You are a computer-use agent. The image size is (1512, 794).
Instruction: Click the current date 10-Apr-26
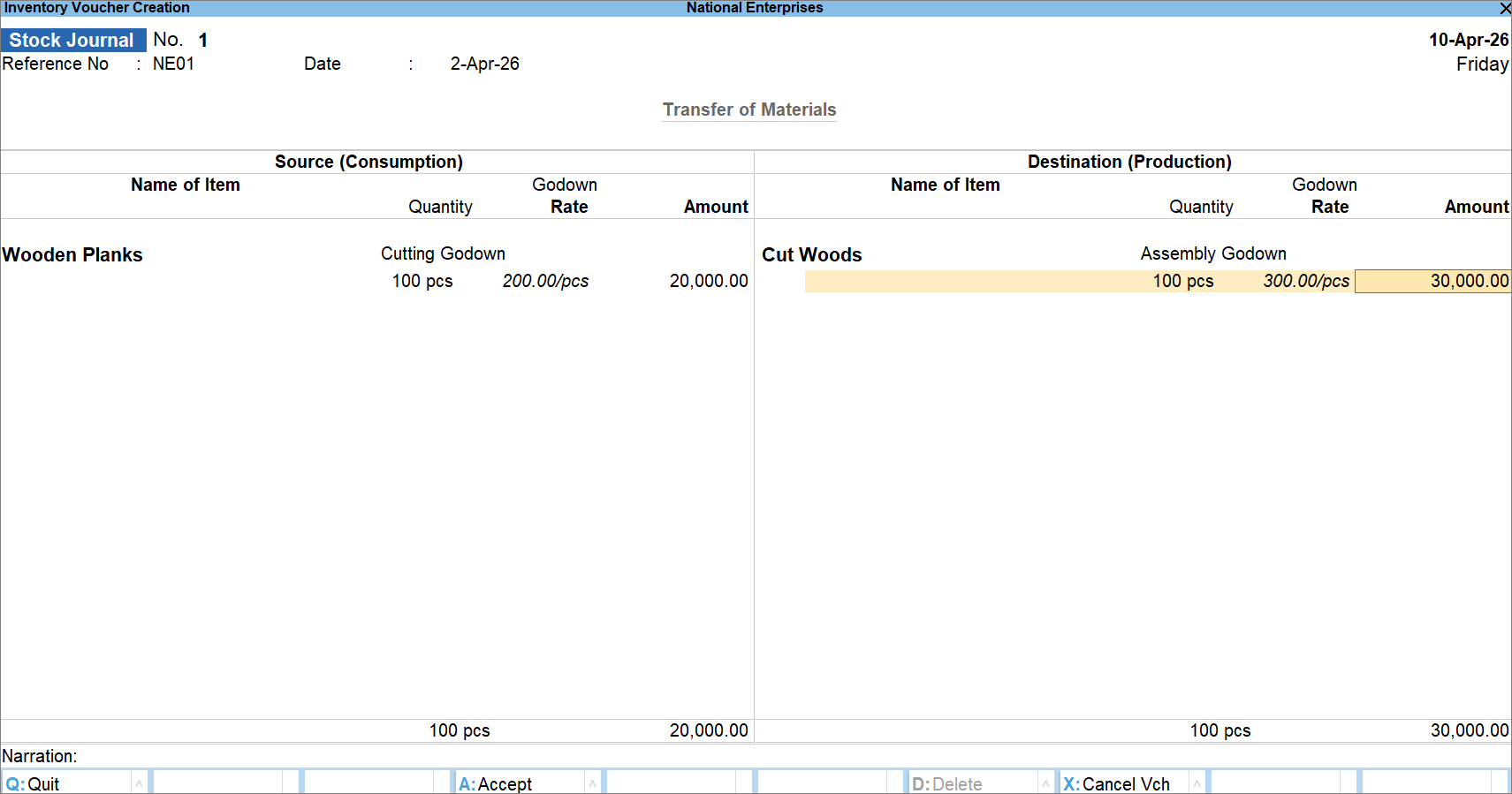(x=1469, y=40)
